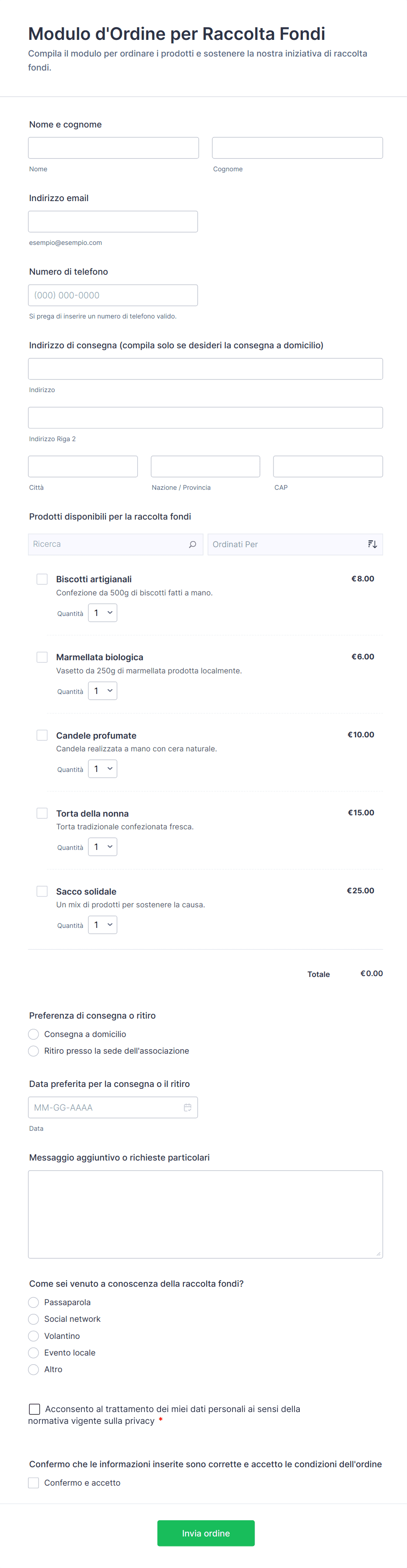Click the Messaggio aggiuntivo text area
Viewport: 407px width, 1568px height.
[x=205, y=1214]
